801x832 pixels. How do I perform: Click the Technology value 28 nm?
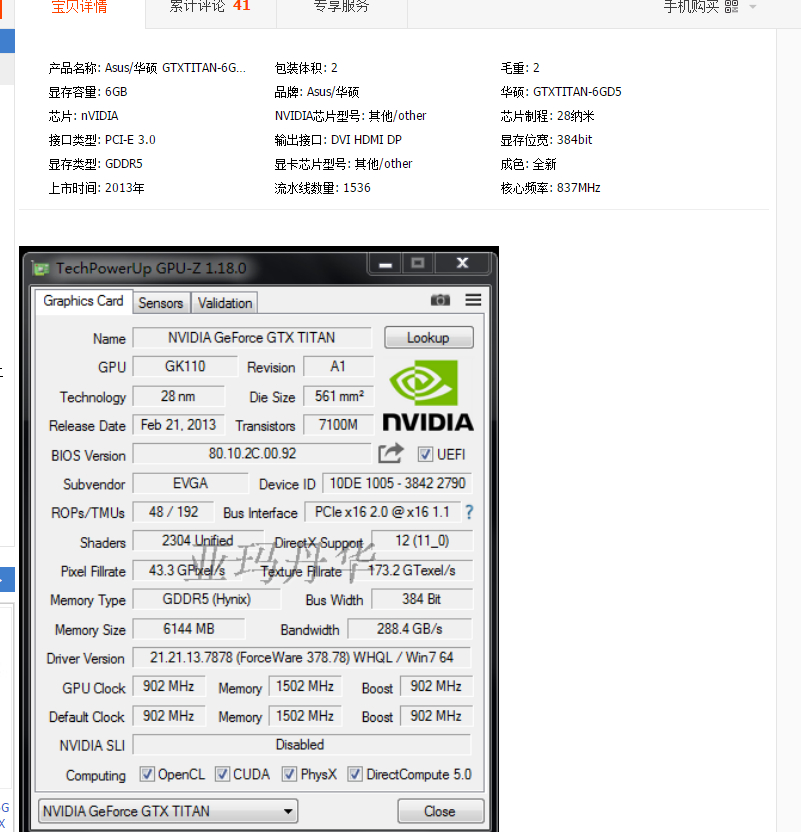coord(178,396)
